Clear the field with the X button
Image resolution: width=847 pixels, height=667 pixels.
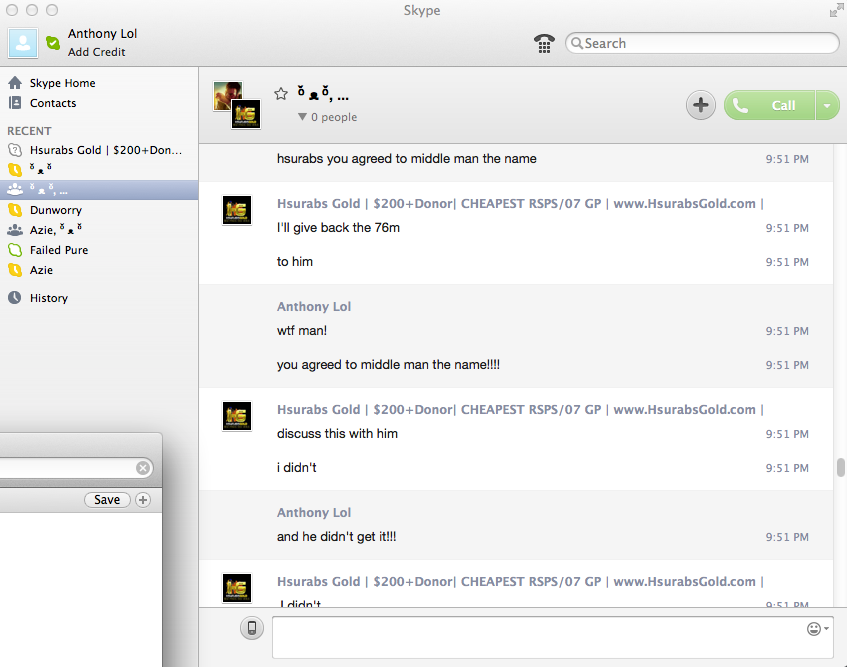143,468
